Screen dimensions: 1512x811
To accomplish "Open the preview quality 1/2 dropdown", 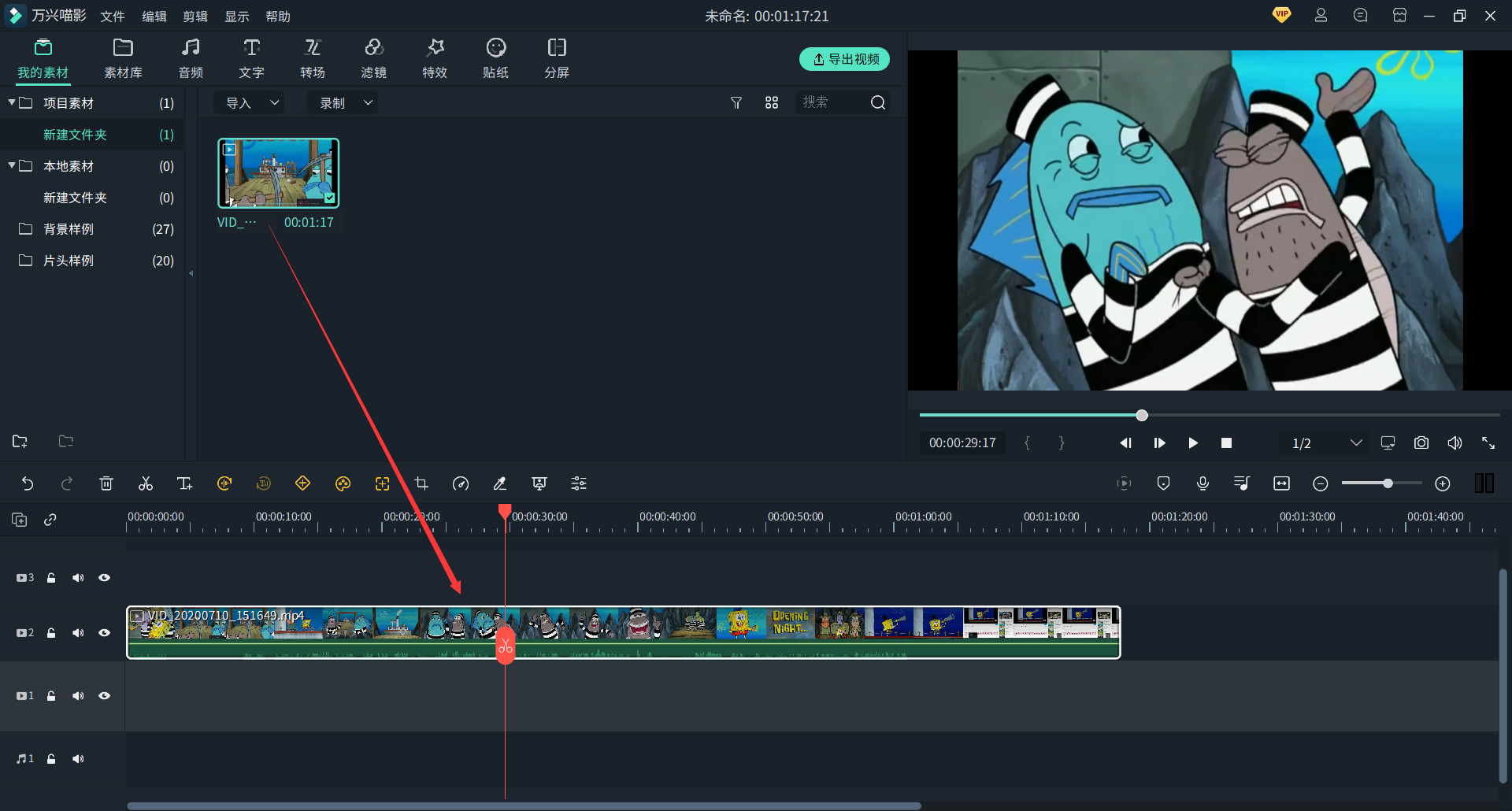I will pyautogui.click(x=1327, y=443).
